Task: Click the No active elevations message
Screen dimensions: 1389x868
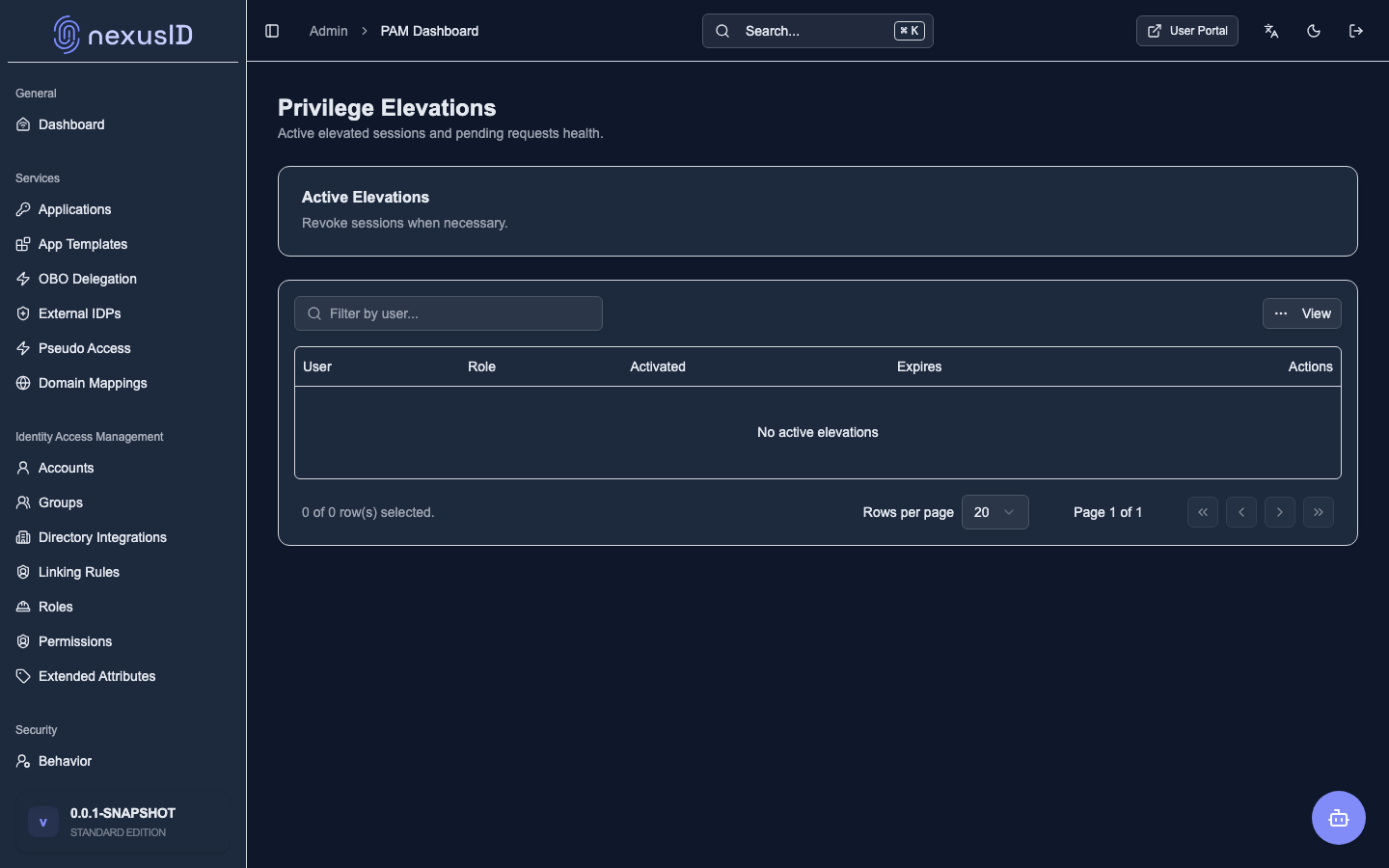Action: [818, 432]
